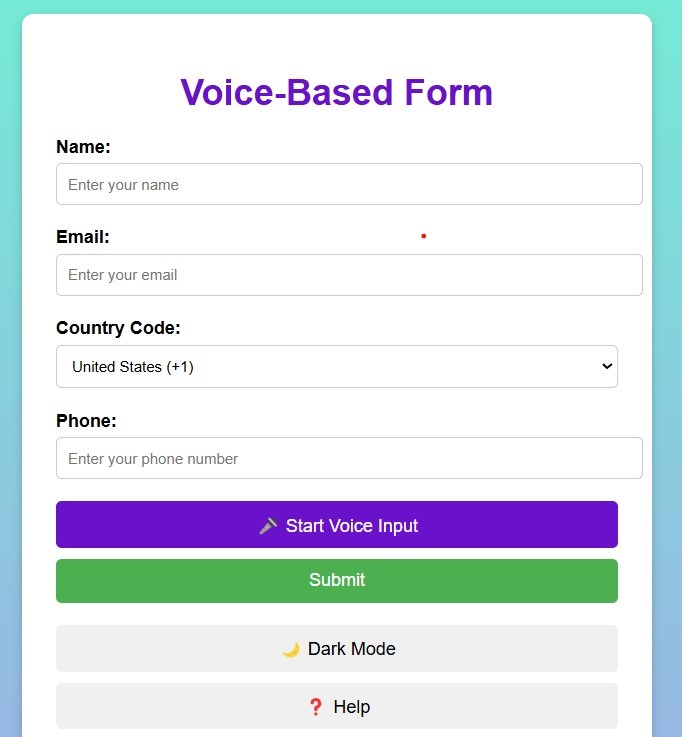Toggle Dark Mode on
Viewport: 682px width, 737px height.
click(x=337, y=649)
